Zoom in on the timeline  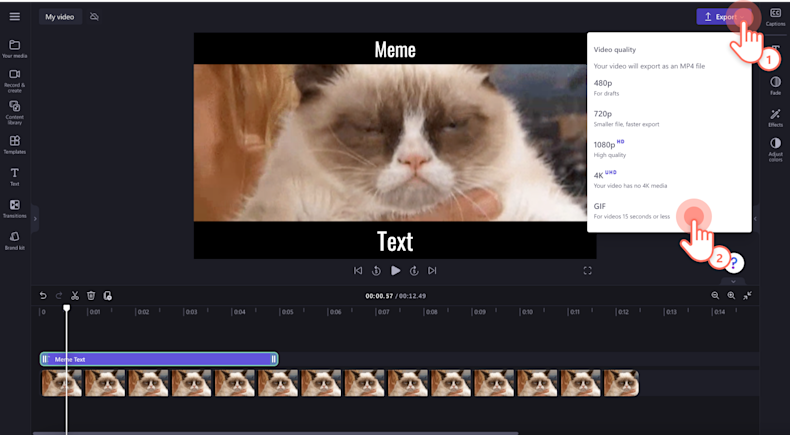pyautogui.click(x=731, y=295)
